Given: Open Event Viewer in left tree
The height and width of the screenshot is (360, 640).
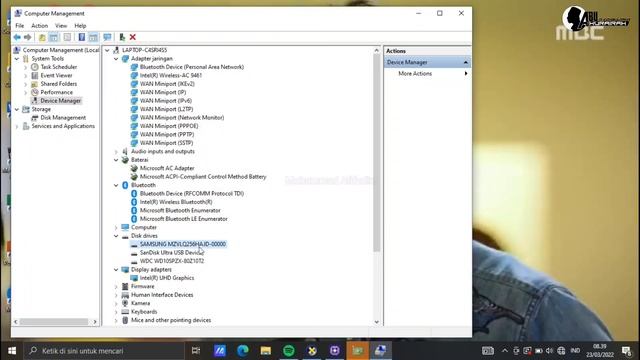Looking at the screenshot, I should click(x=56, y=76).
